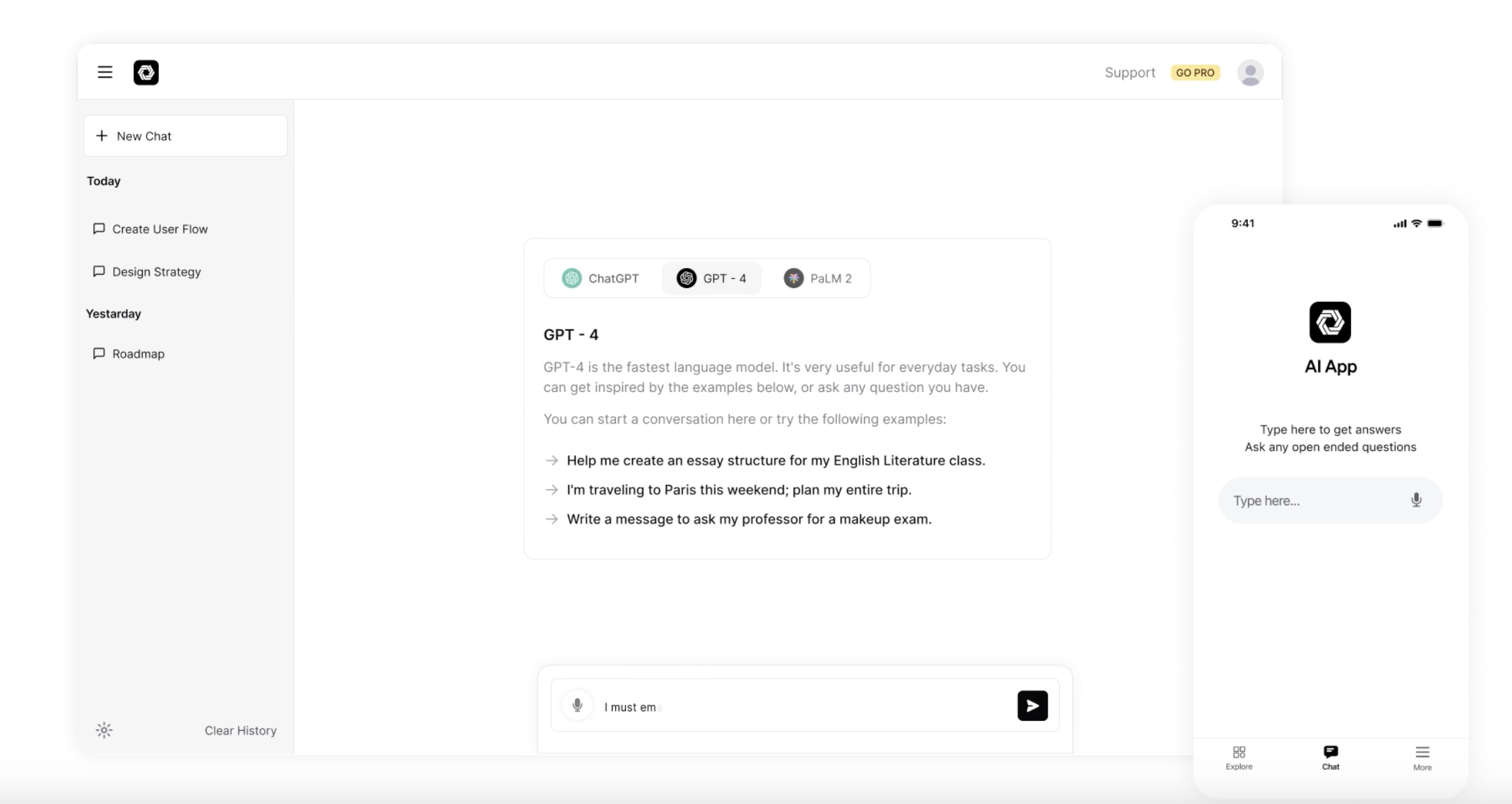
Task: Click the AI App logo icon
Action: pyautogui.click(x=1330, y=322)
